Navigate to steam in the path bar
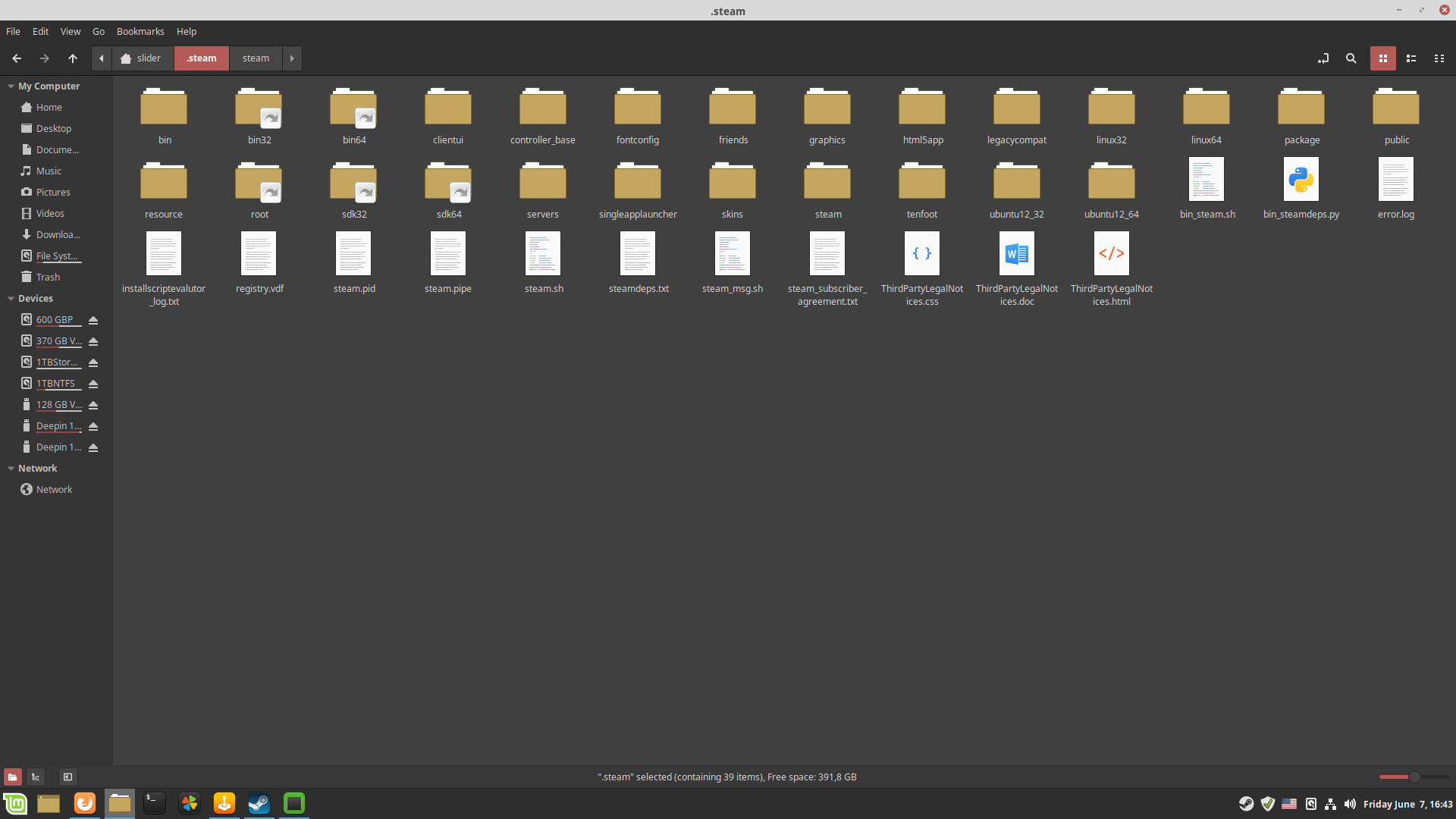This screenshot has height=819, width=1456. click(x=256, y=58)
